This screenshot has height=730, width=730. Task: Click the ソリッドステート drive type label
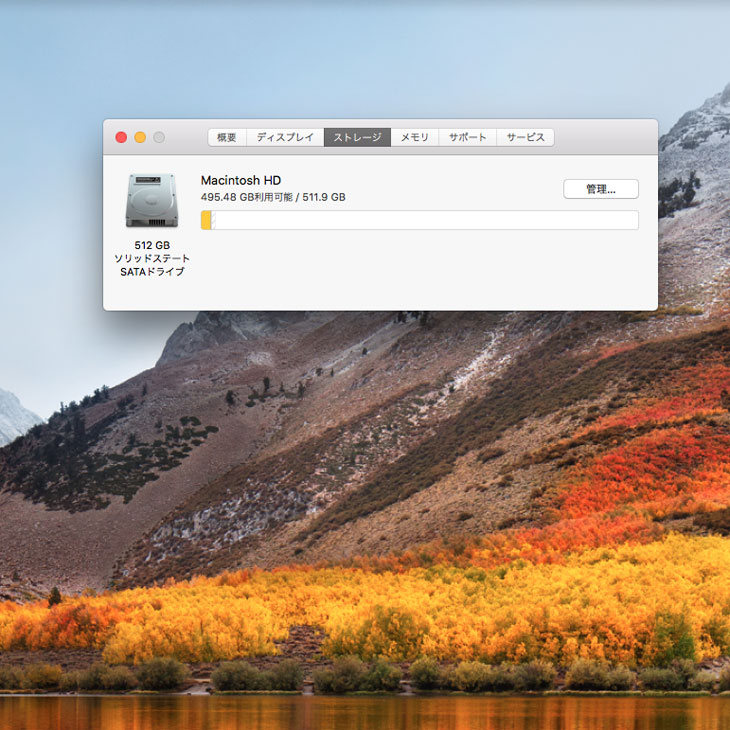[x=152, y=258]
